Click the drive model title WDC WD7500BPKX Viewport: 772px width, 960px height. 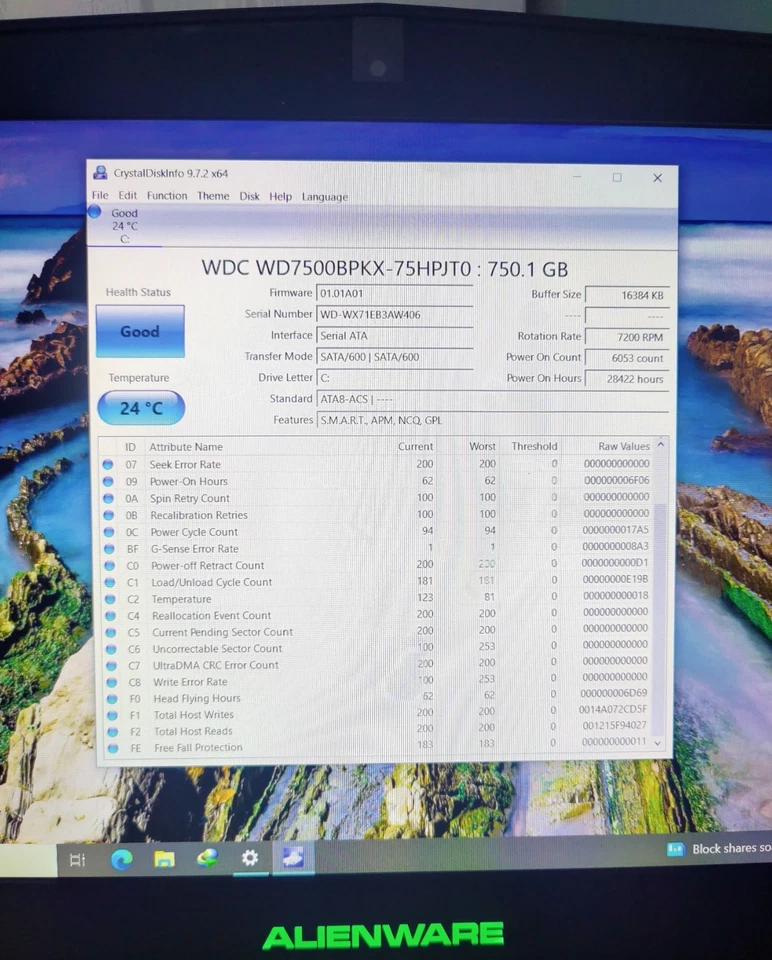384,268
